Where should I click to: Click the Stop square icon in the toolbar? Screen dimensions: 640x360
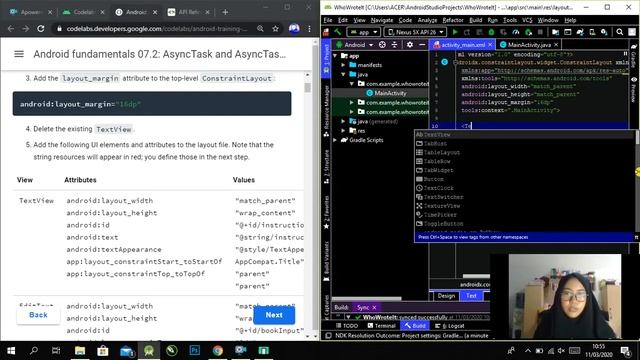(x=540, y=32)
